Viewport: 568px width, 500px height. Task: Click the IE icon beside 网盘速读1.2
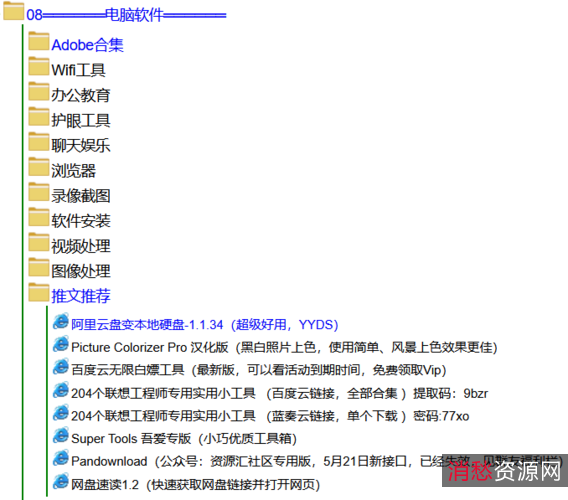[x=60, y=481]
